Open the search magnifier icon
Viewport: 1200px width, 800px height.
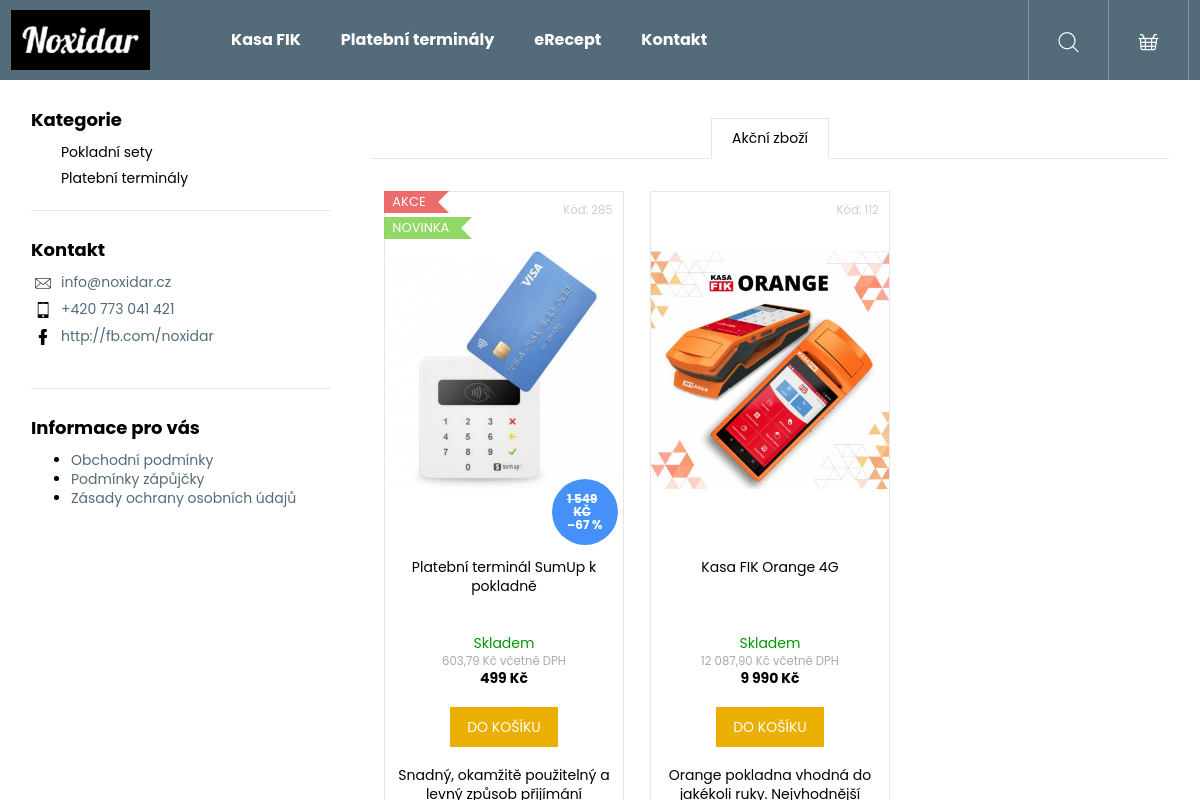[1068, 41]
